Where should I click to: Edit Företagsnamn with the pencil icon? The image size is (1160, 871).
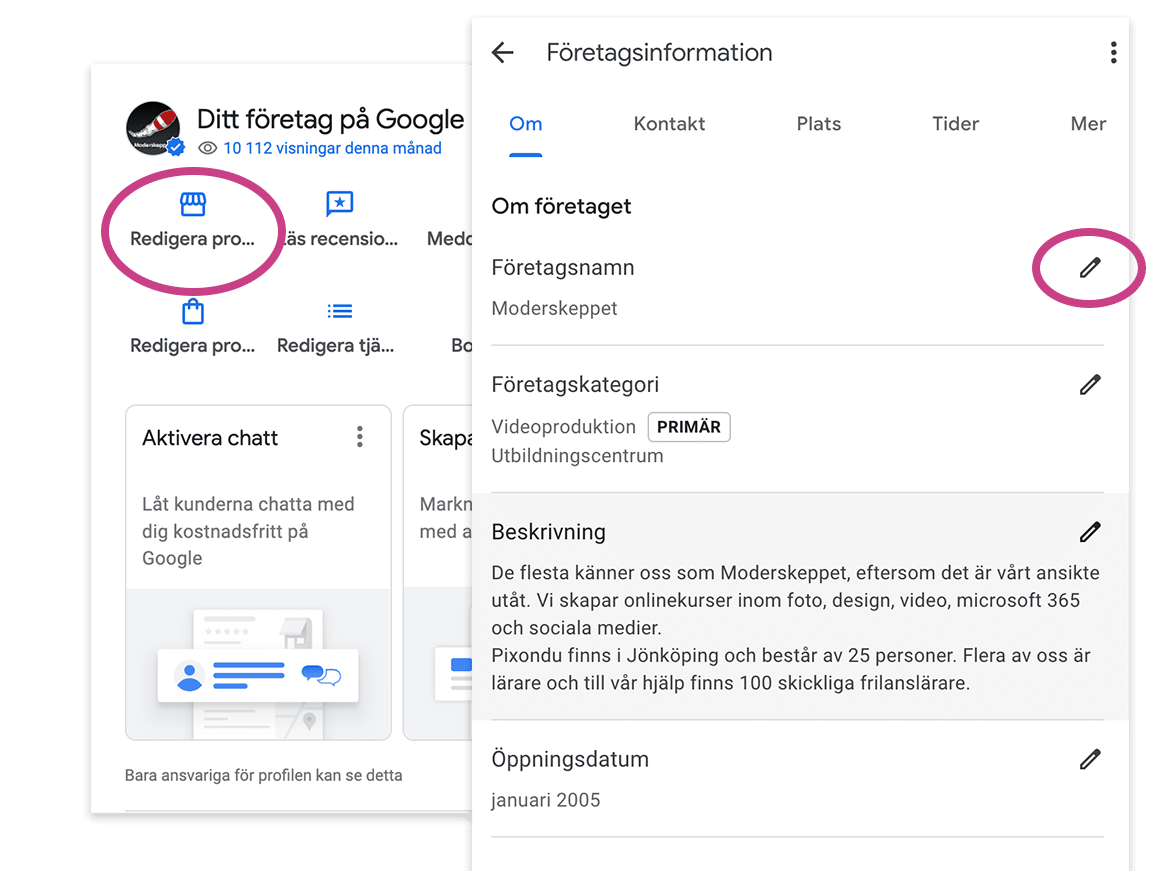click(x=1090, y=267)
